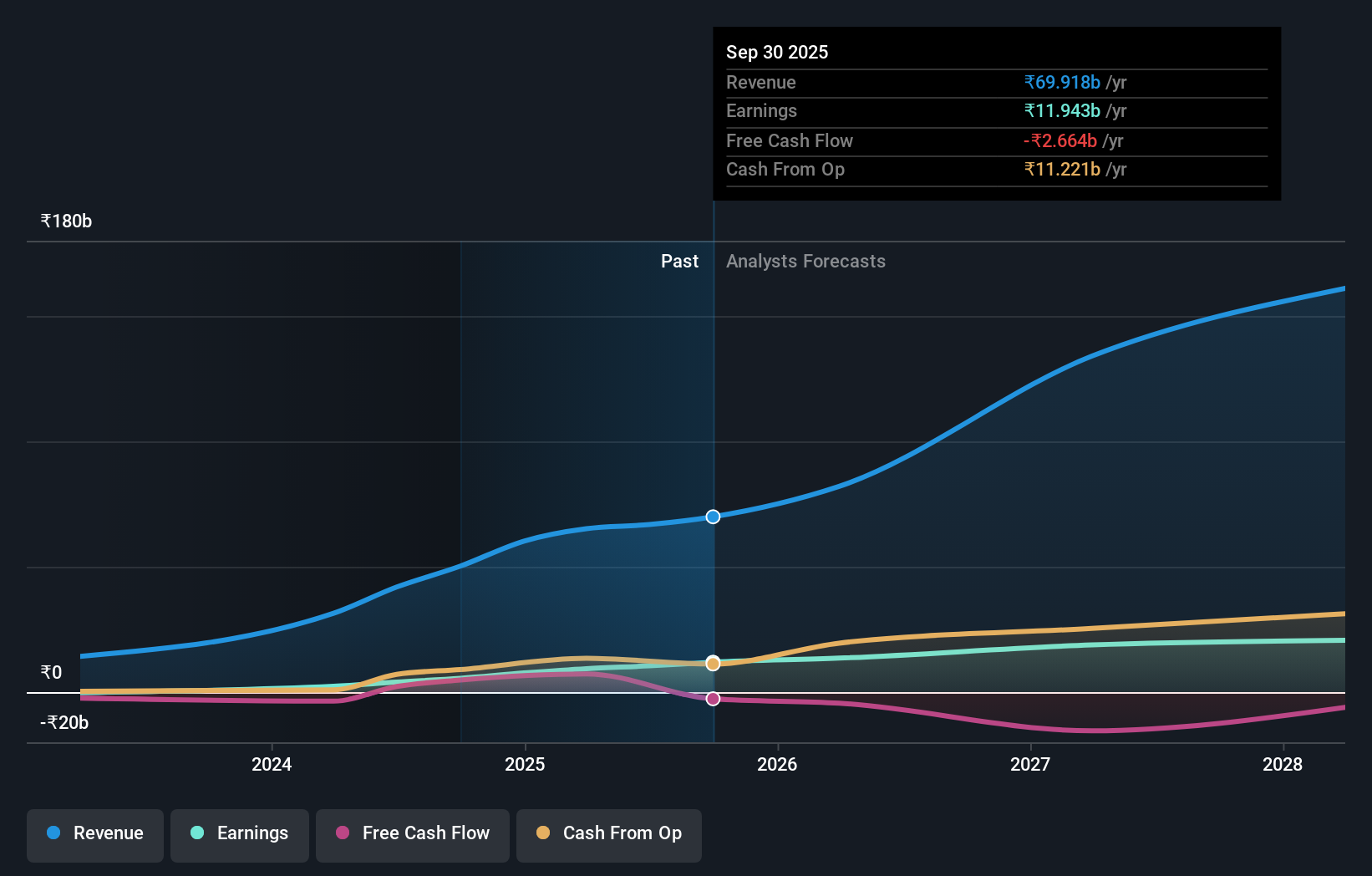Open the Analysts Forecasts section
The image size is (1372, 876).
(805, 261)
